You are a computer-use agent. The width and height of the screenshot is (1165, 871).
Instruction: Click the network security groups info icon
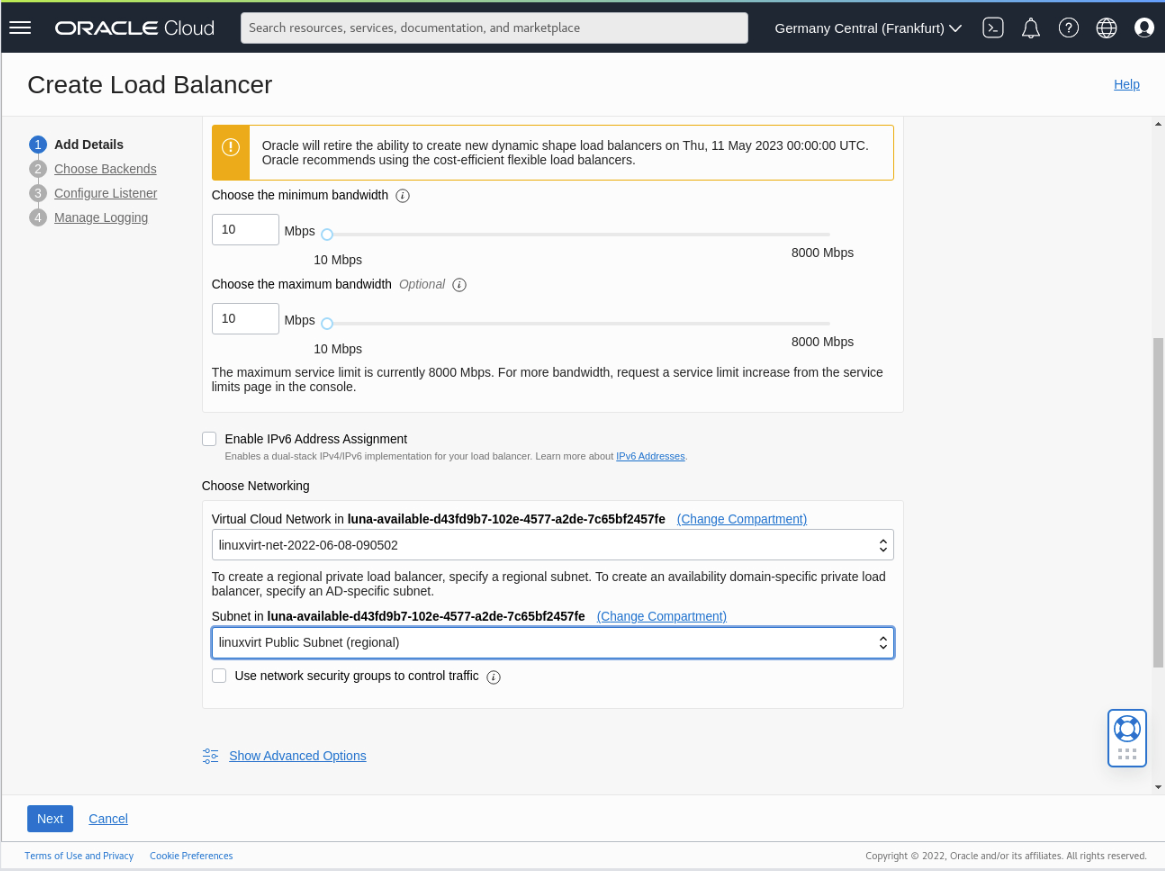(493, 677)
